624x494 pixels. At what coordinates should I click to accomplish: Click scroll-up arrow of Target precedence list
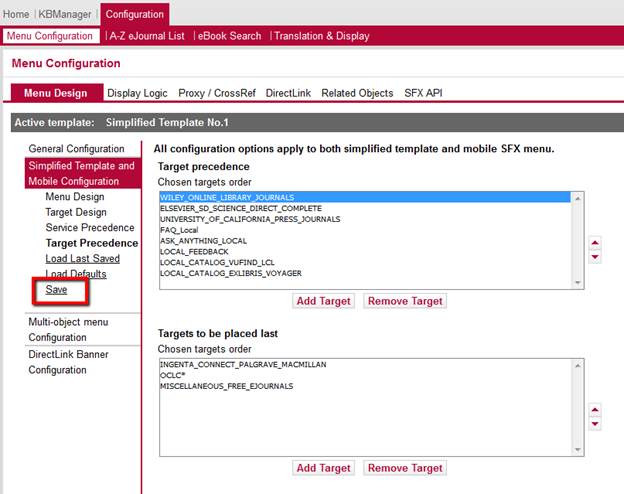[x=577, y=198]
